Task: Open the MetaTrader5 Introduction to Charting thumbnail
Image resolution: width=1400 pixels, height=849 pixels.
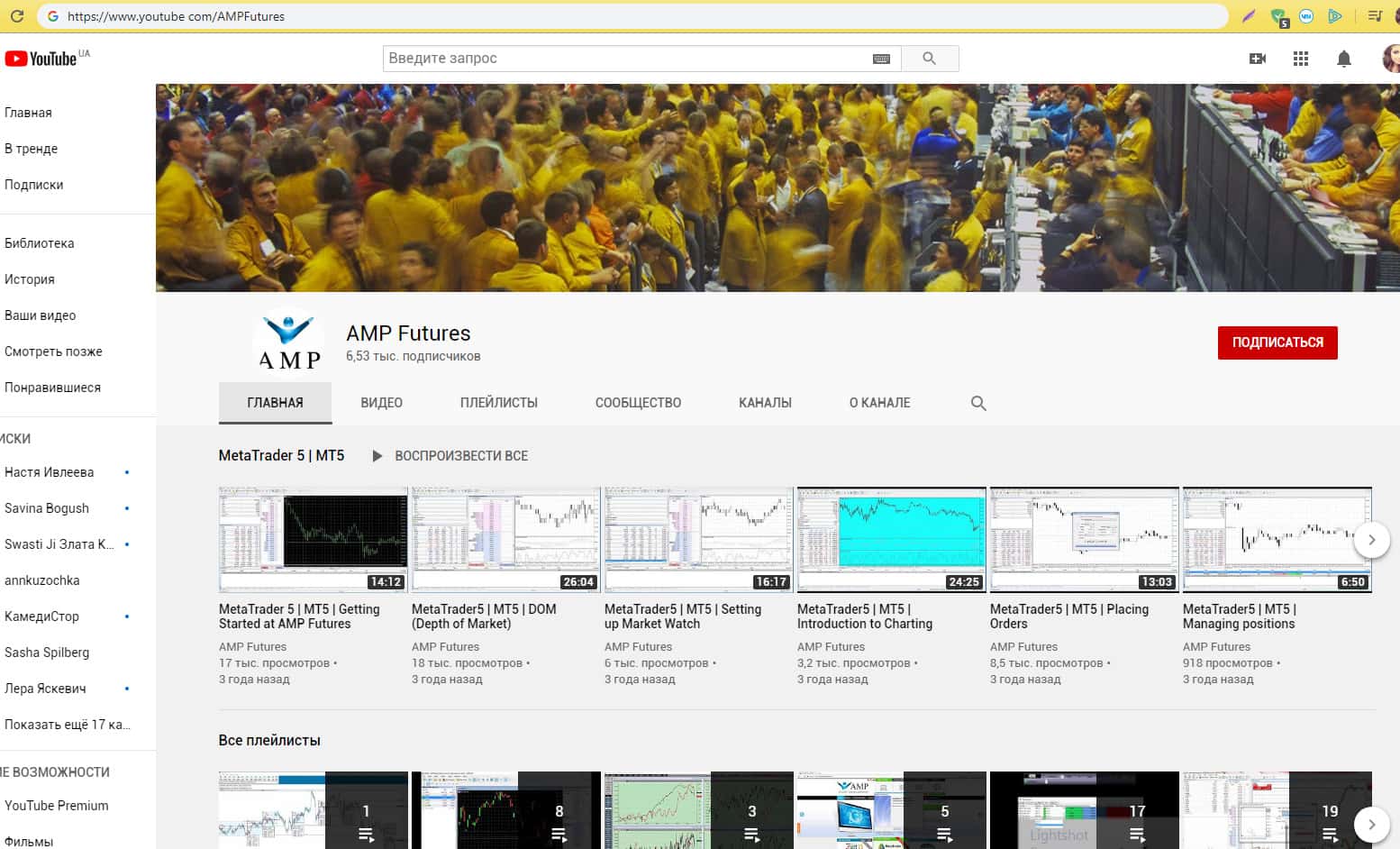Action: coord(891,539)
